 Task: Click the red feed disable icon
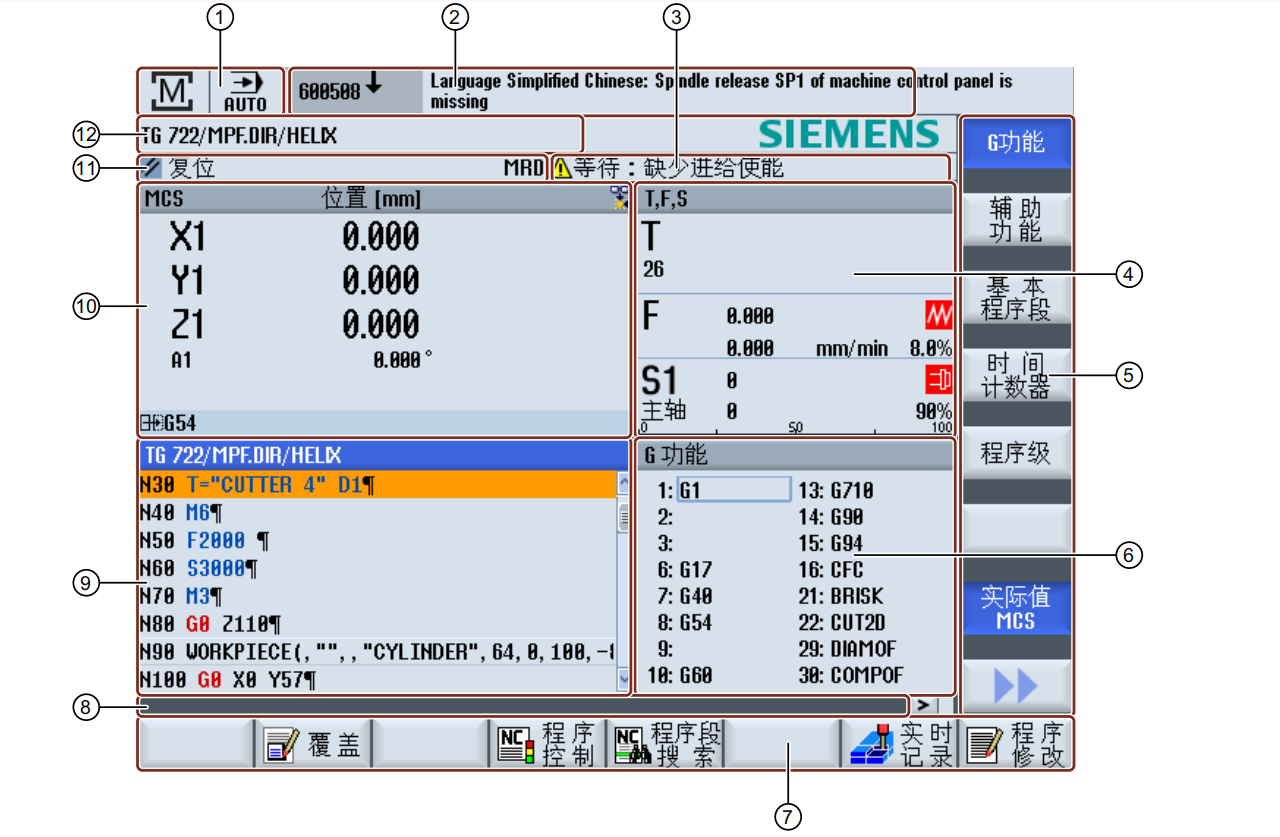coord(938,316)
